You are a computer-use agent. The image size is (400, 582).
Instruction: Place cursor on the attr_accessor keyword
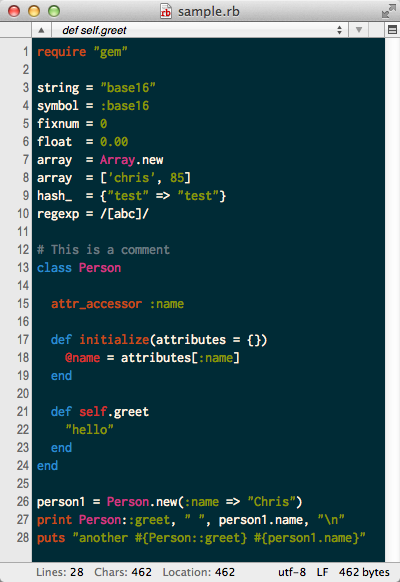click(x=96, y=304)
